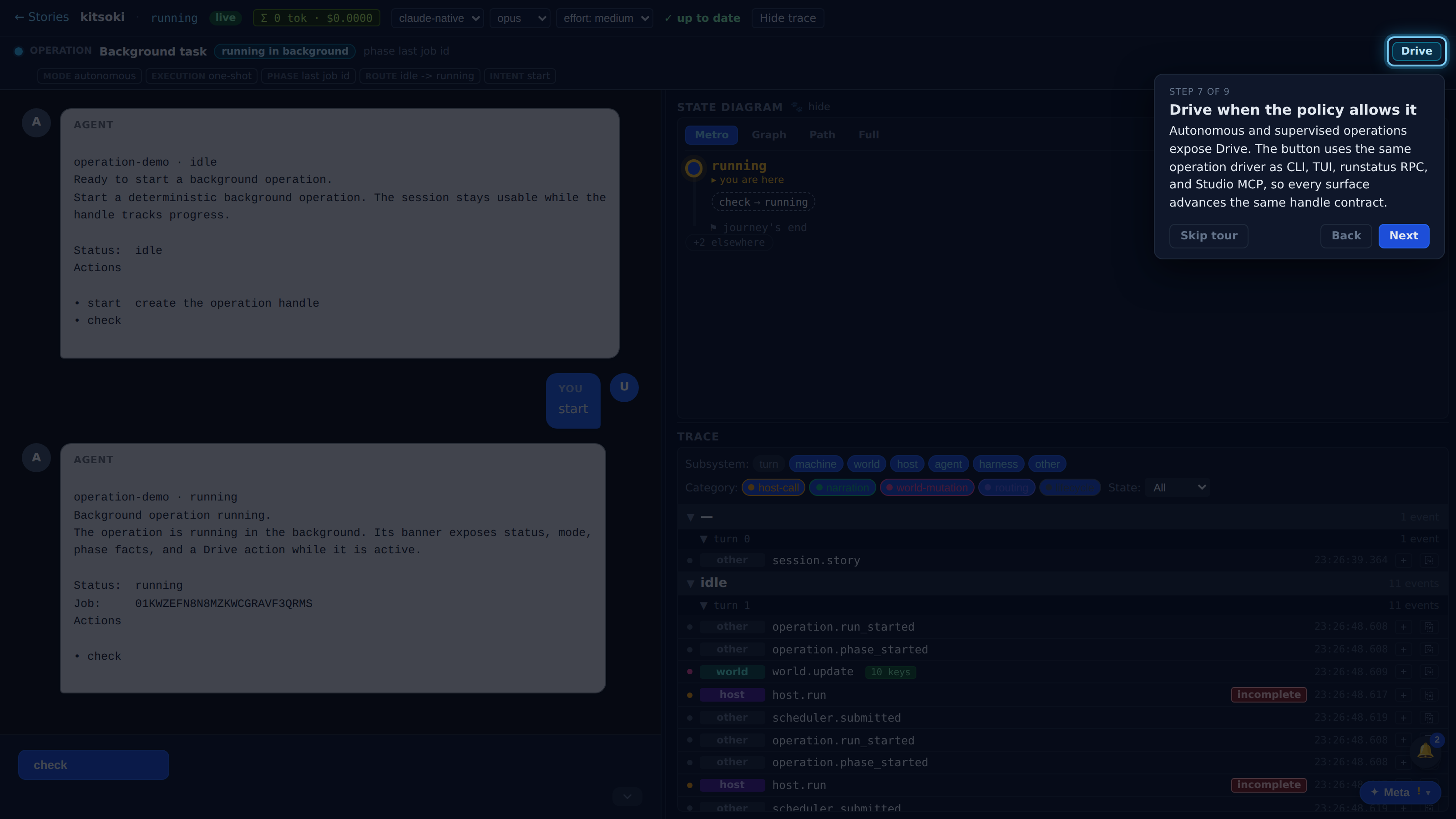This screenshot has width=1456, height=819.
Task: Open the claude-native provider dropdown
Action: coord(437,18)
